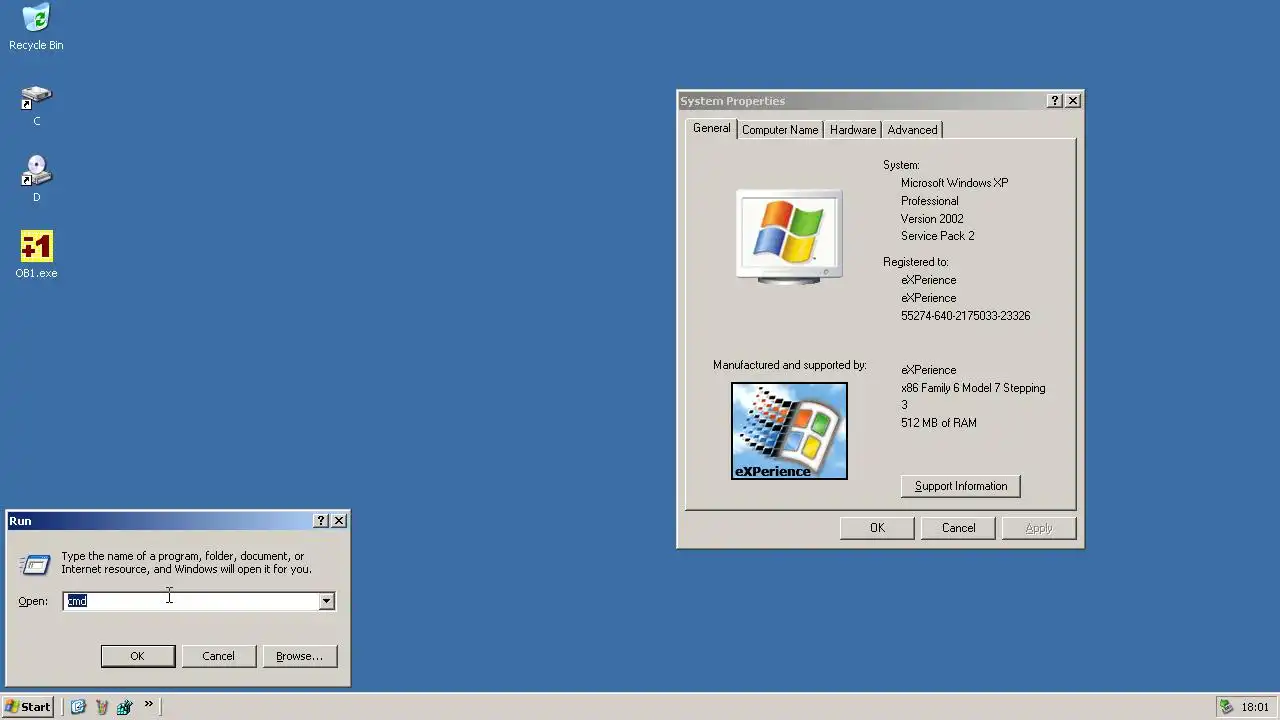
Task: Switch to the Advanced tab
Action: (912, 130)
